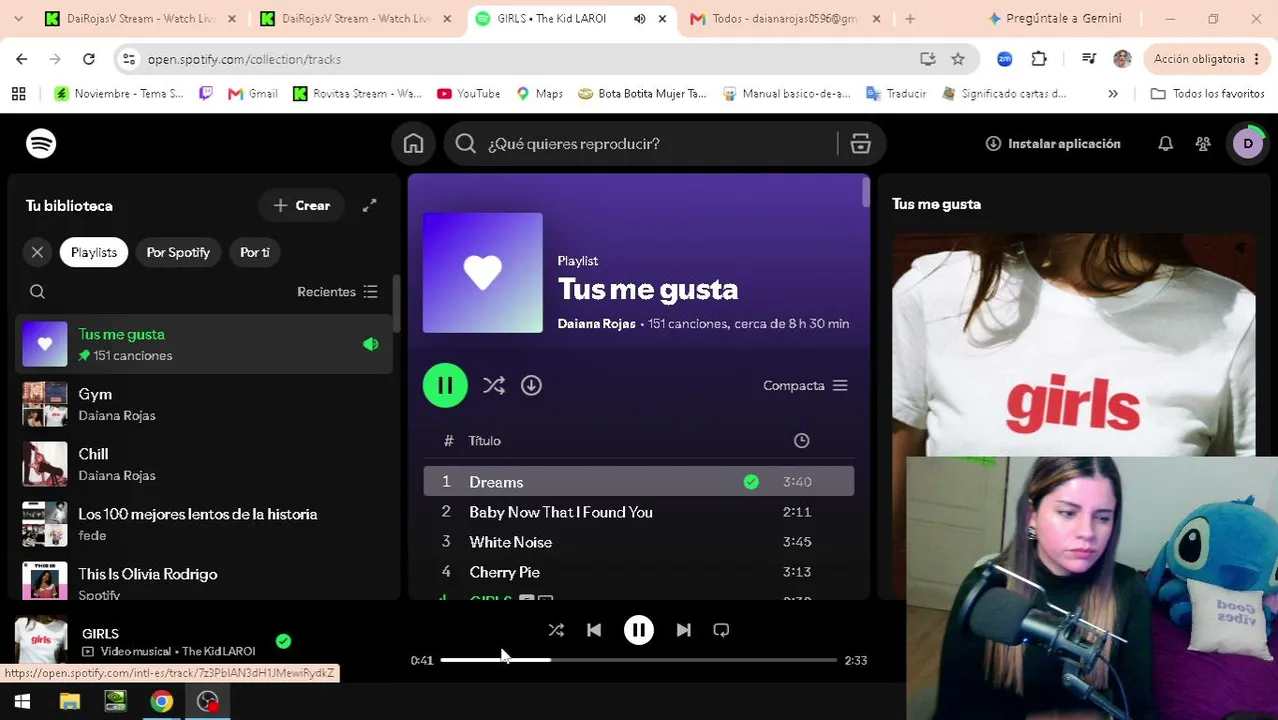1278x720 pixels.
Task: Select the Dreams track title
Action: pyautogui.click(x=496, y=482)
